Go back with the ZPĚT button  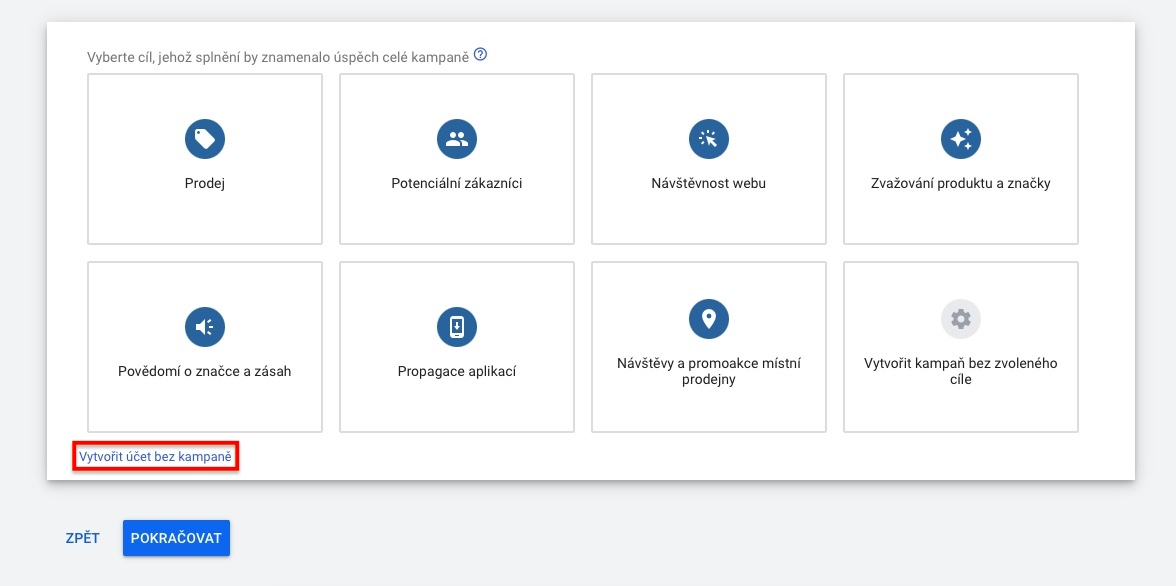[82, 538]
